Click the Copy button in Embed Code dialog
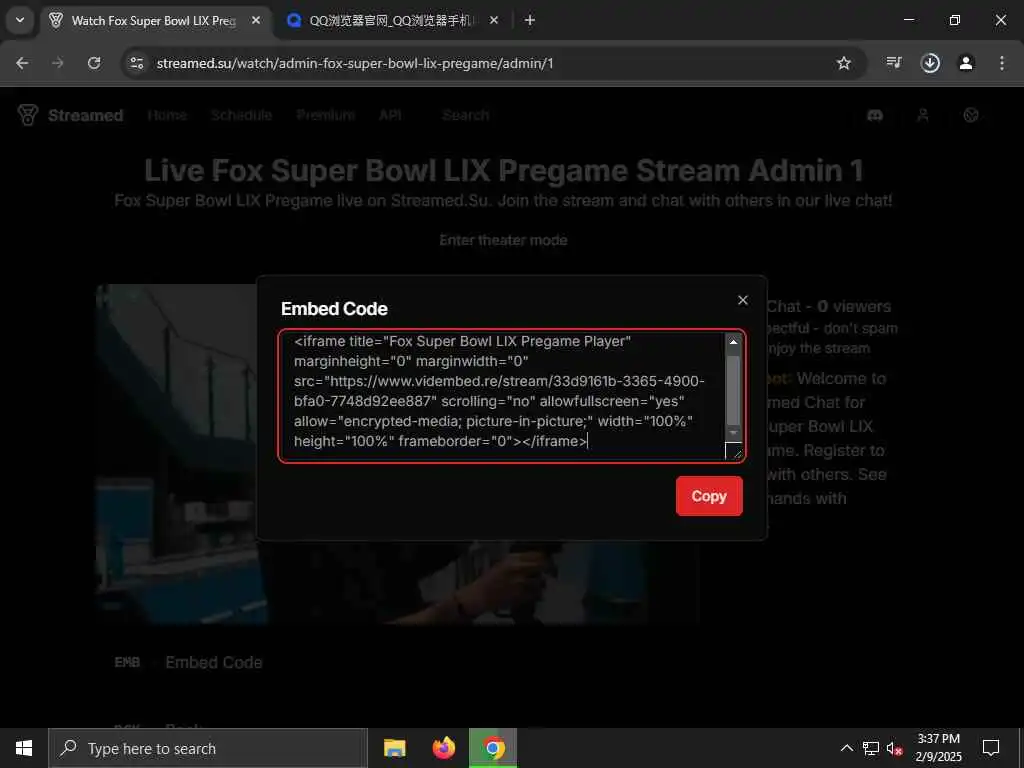Viewport: 1024px width, 768px height. click(x=709, y=496)
